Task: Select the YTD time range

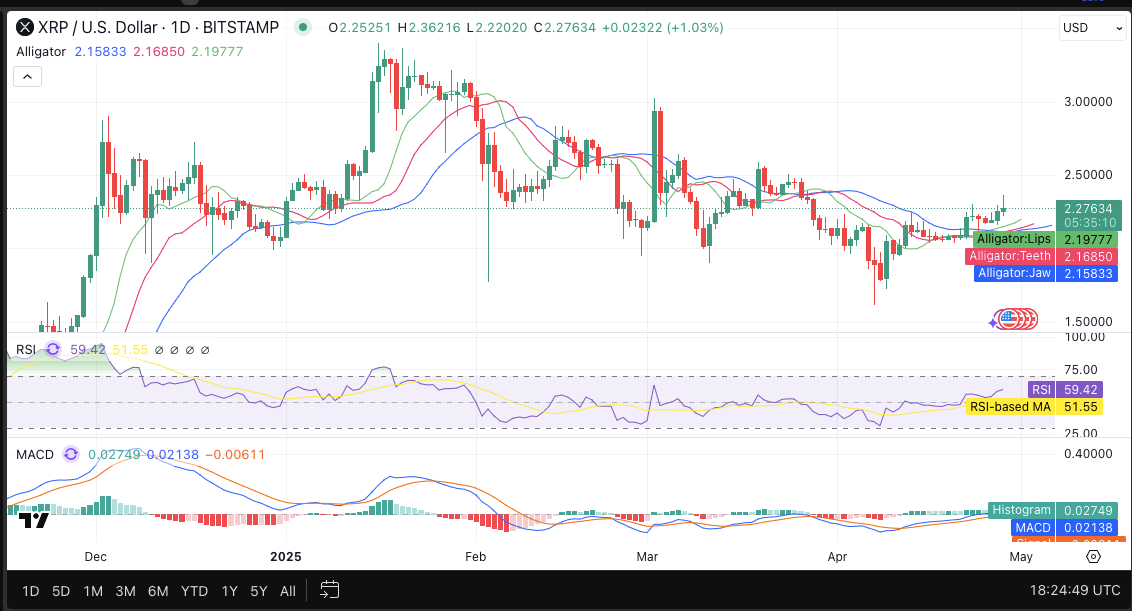Action: 194,591
